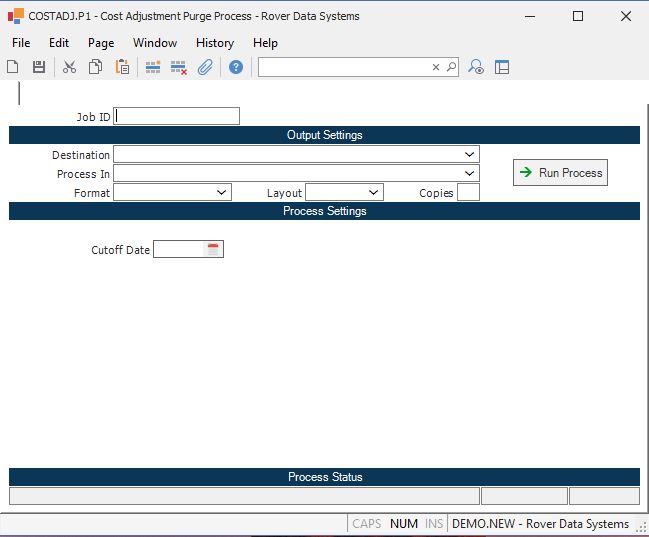Clear the toolbar search box with X
This screenshot has height=537, width=649.
pos(436,67)
